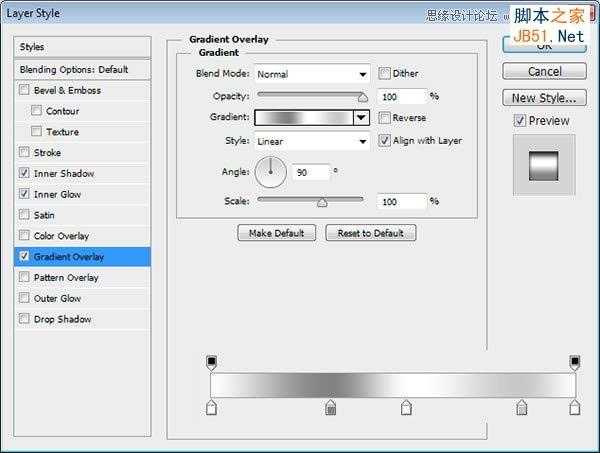Select the Gradient Overlay label
Image resolution: width=600 pixels, height=453 pixels.
(69, 256)
